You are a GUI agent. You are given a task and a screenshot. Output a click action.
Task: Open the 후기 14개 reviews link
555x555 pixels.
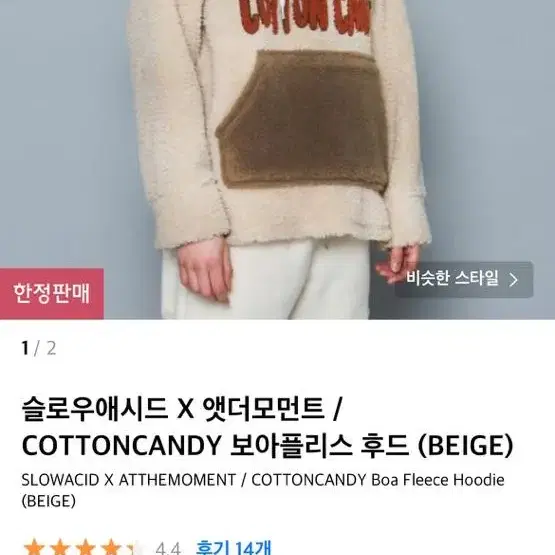click(x=233, y=547)
